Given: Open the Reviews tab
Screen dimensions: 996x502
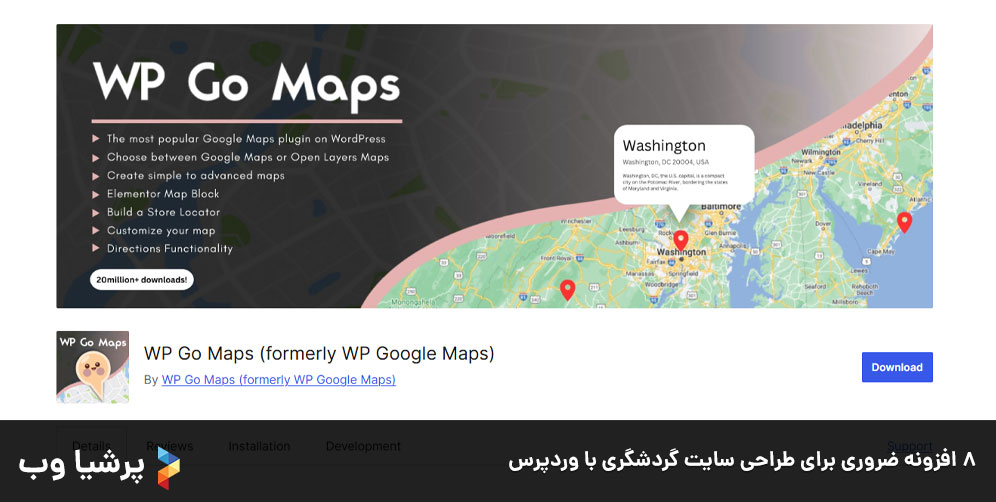Looking at the screenshot, I should (169, 446).
